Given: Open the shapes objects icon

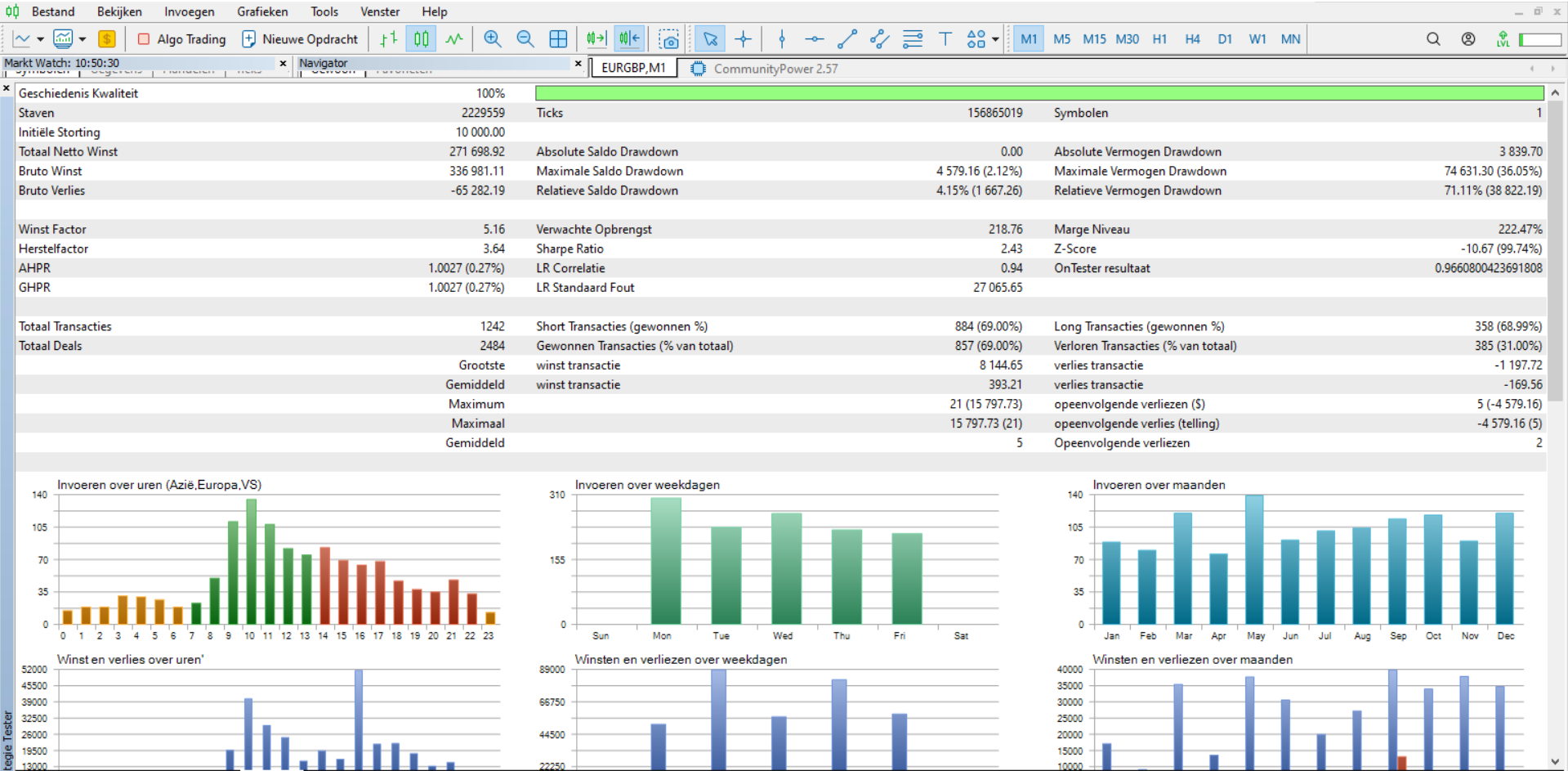Looking at the screenshot, I should point(976,38).
